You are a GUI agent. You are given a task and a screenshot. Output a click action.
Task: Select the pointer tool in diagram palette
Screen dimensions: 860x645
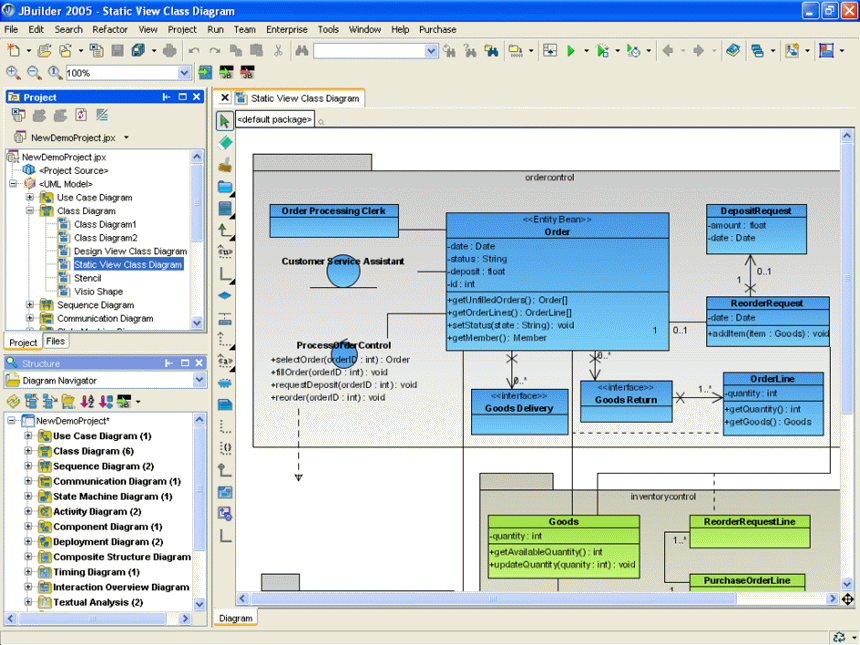[224, 121]
